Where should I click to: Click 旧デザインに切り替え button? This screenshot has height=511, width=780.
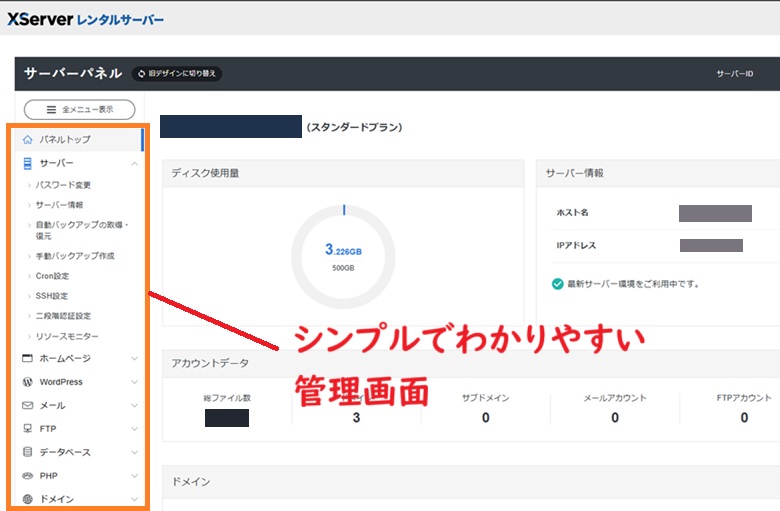177,74
